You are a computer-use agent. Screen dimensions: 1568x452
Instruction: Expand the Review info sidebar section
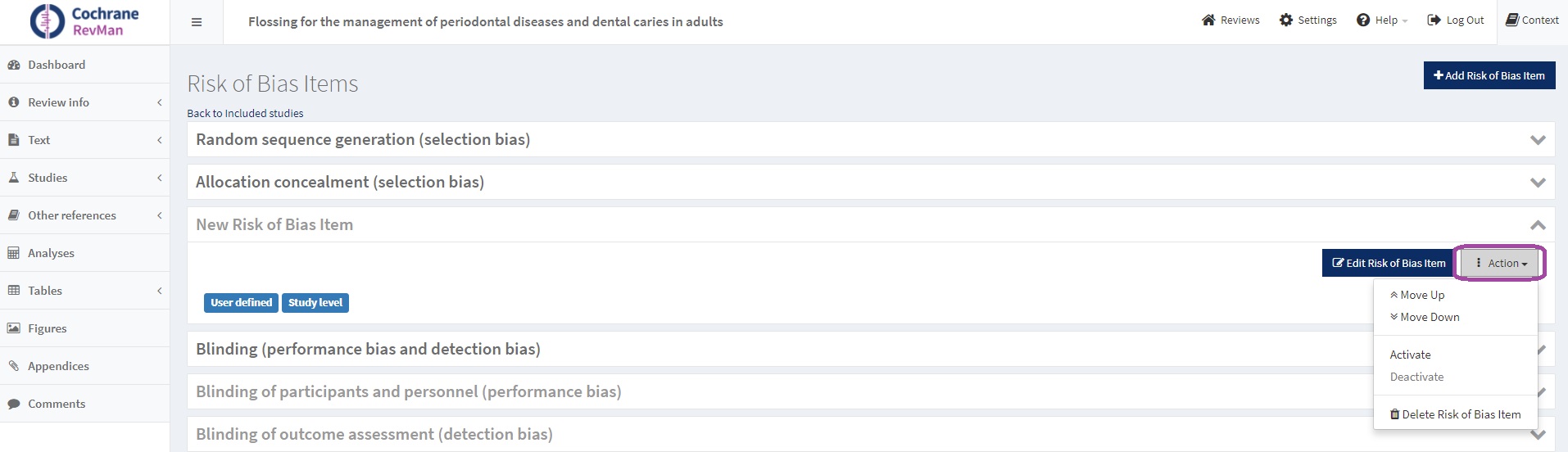coord(58,102)
